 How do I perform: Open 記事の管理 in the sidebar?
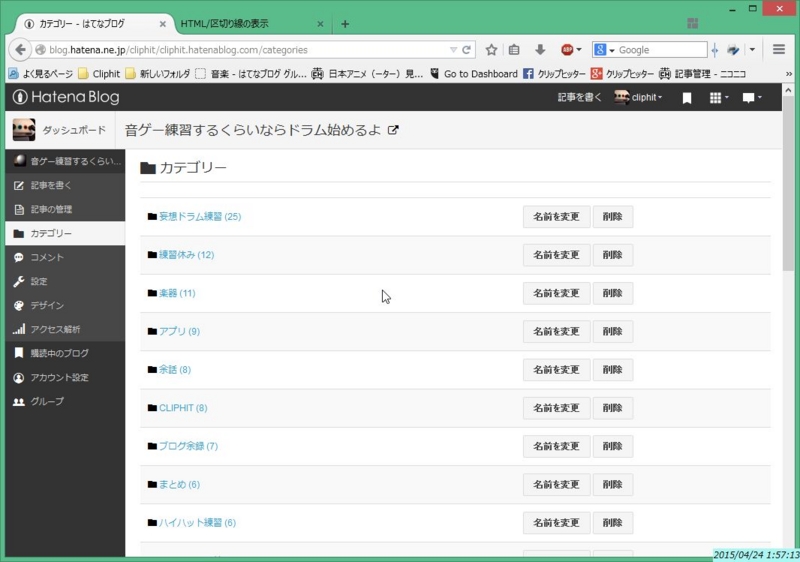click(65, 209)
